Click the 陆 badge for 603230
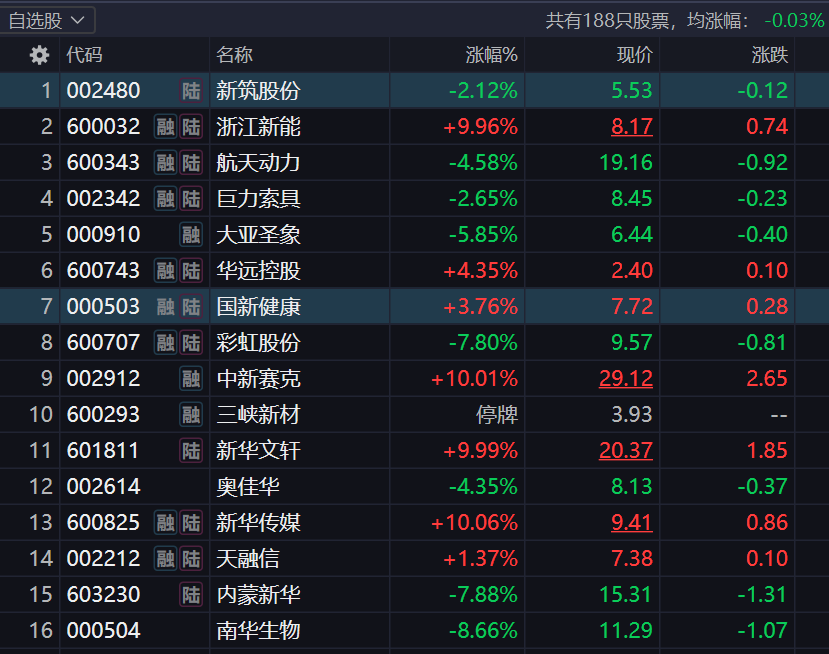This screenshot has height=654, width=829. pyautogui.click(x=191, y=595)
